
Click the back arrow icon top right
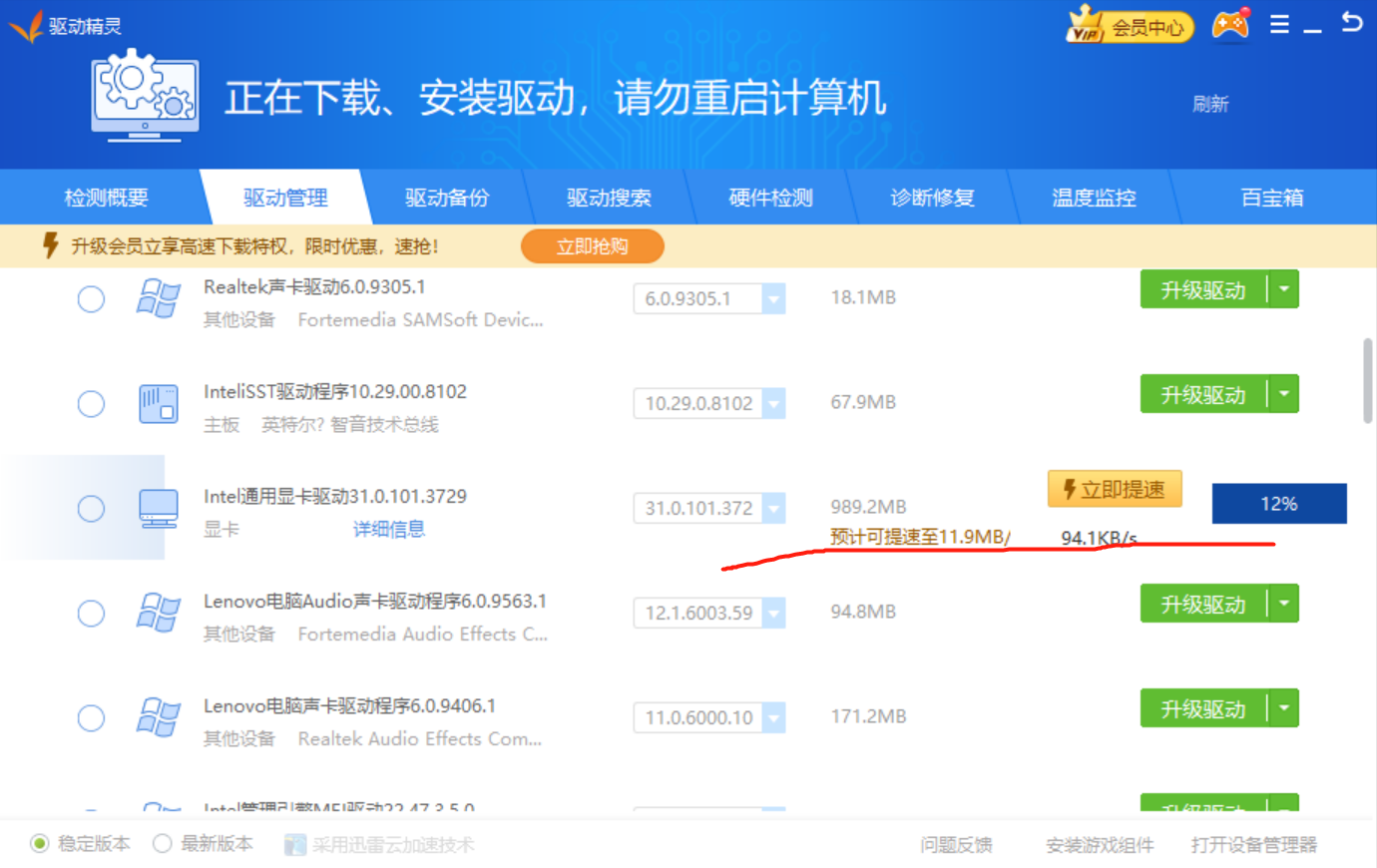point(1352,22)
